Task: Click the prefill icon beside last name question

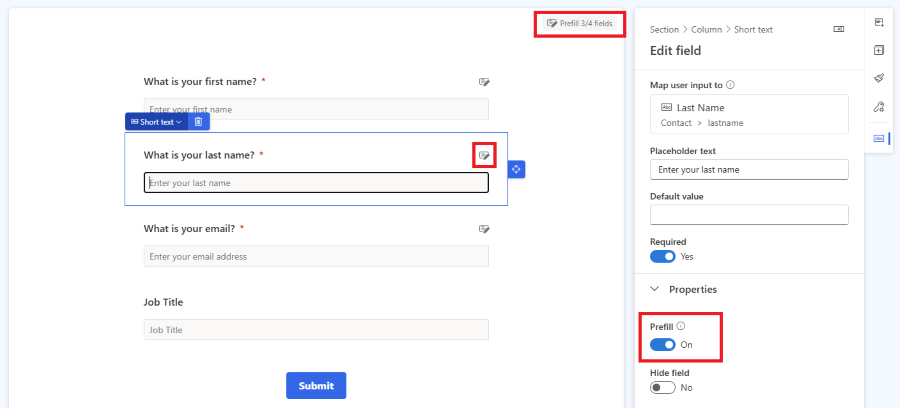Action: point(484,155)
